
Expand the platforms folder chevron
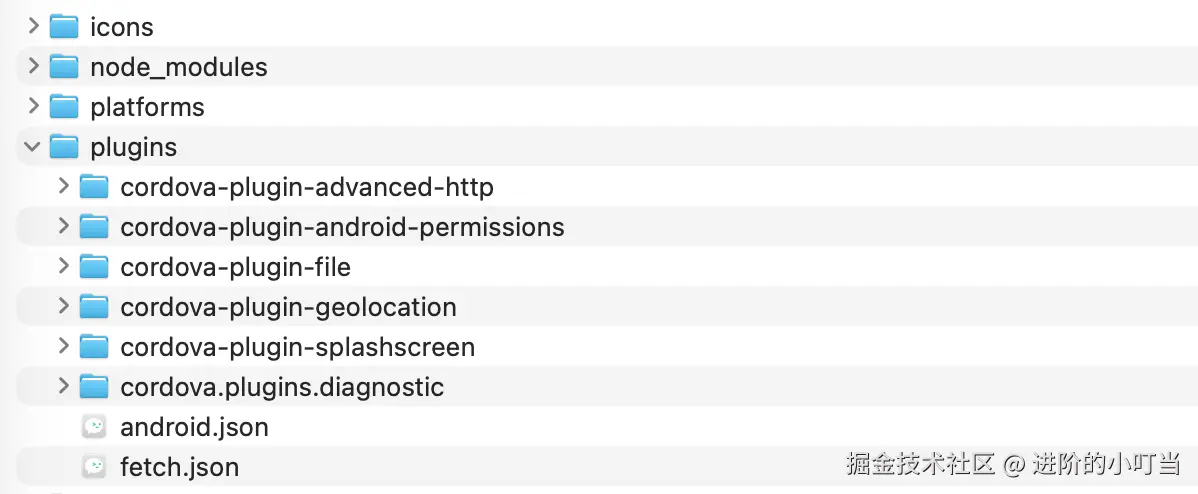[33, 107]
